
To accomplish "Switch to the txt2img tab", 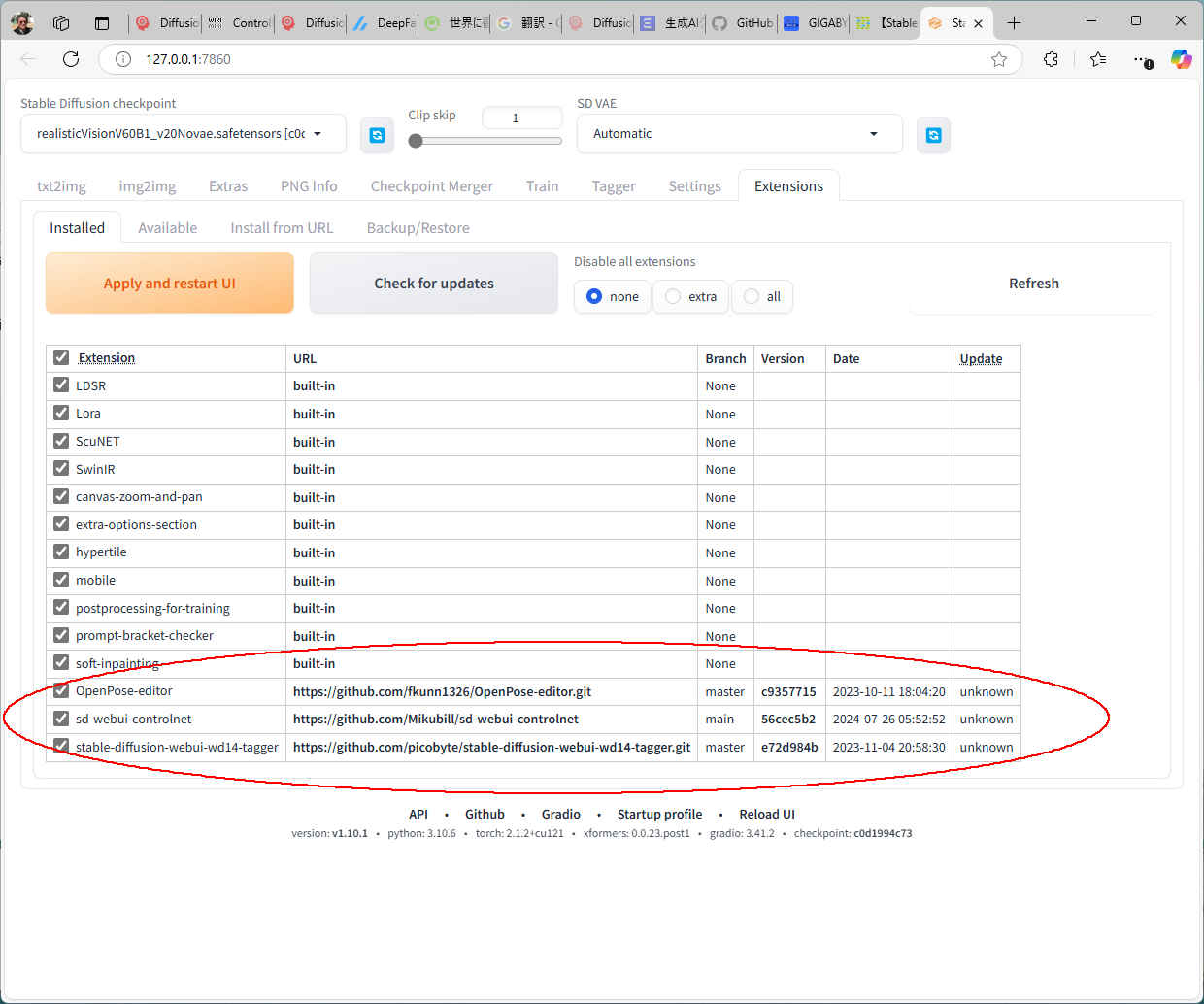I will (x=61, y=186).
